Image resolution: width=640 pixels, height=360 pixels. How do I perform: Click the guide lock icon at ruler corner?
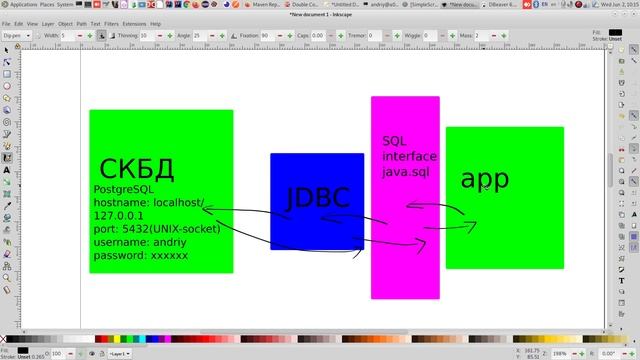17,47
